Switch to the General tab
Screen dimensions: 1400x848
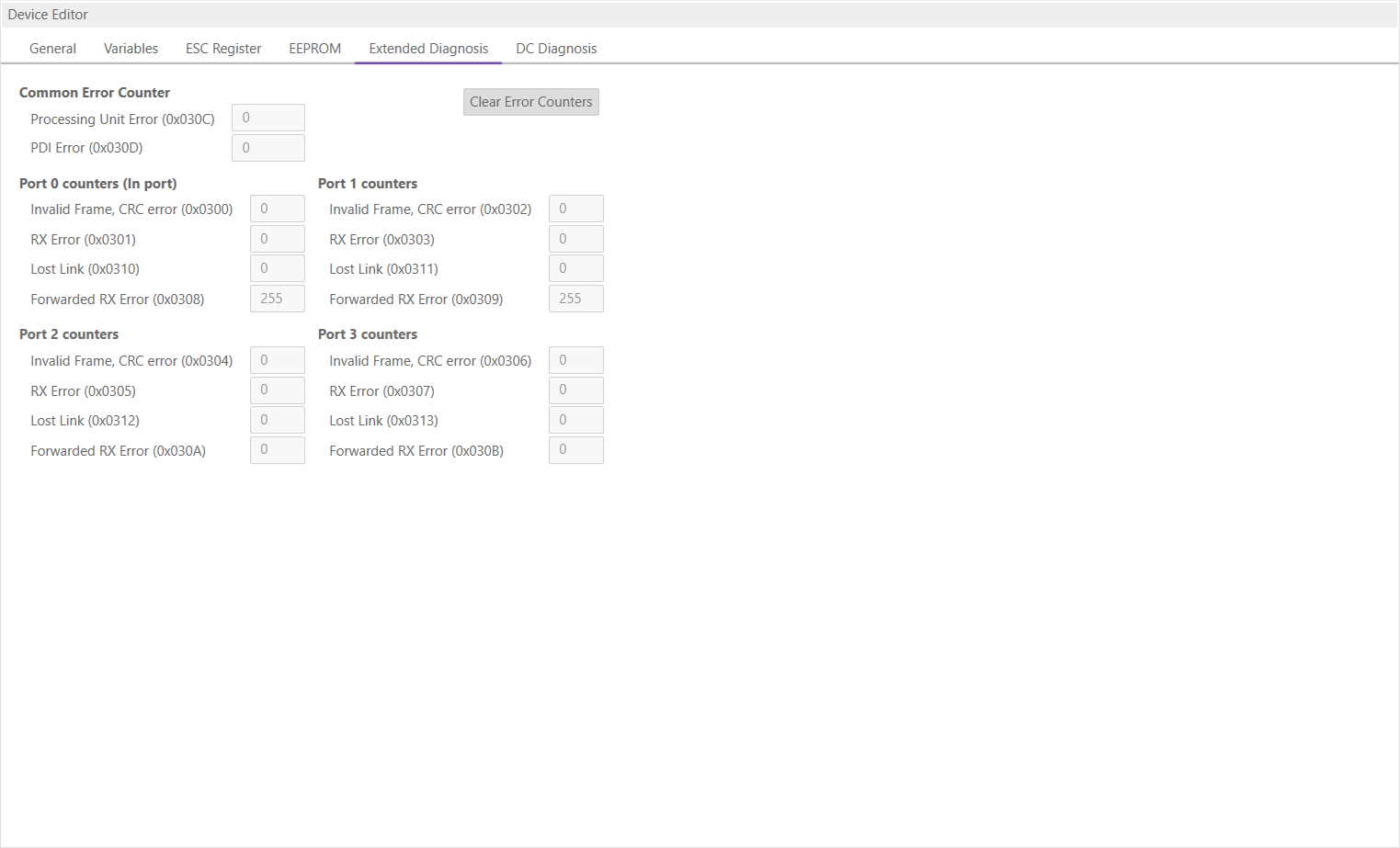52,49
